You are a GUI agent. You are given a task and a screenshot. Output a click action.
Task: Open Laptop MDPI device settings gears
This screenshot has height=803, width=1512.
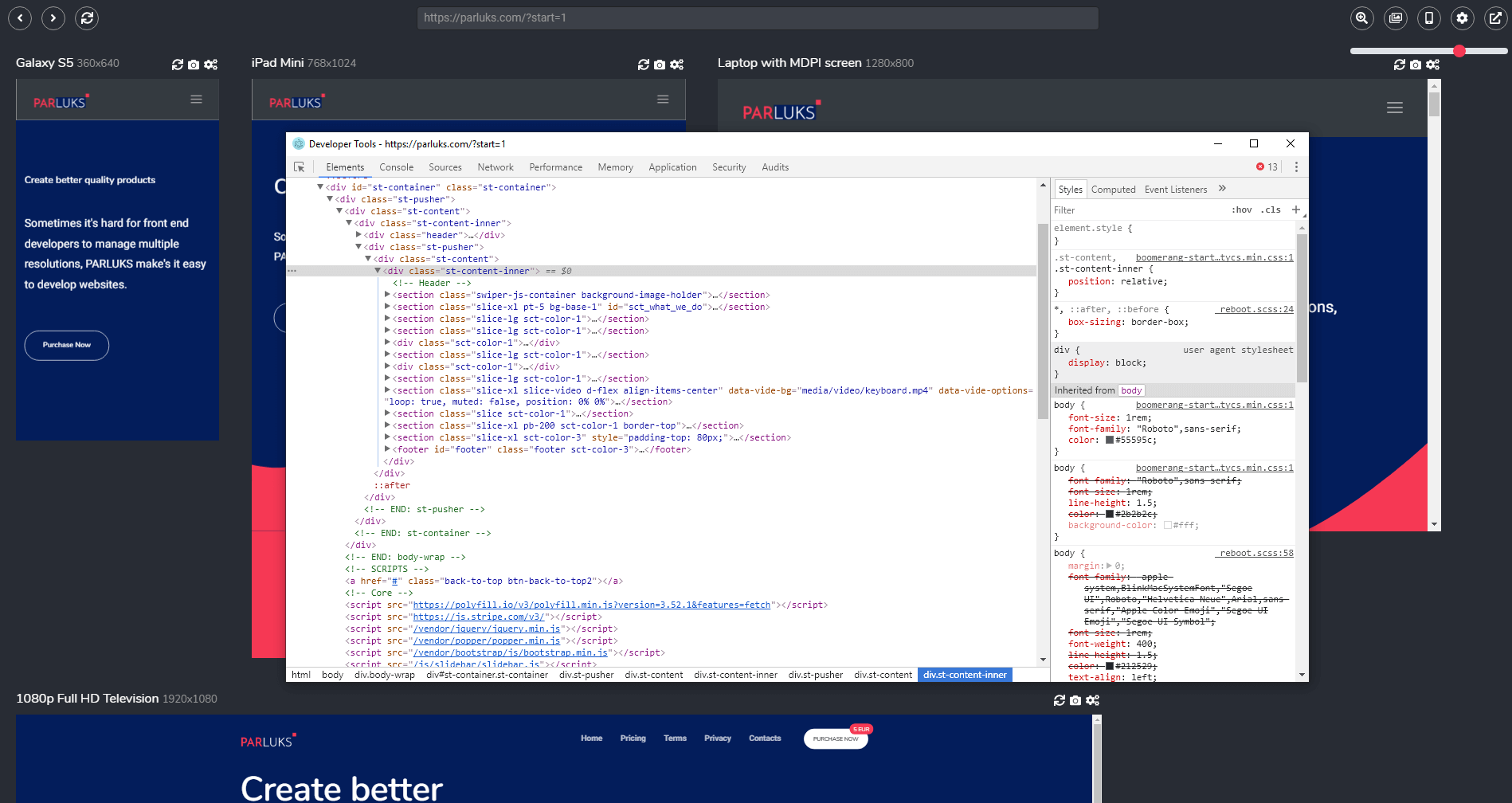(1432, 65)
